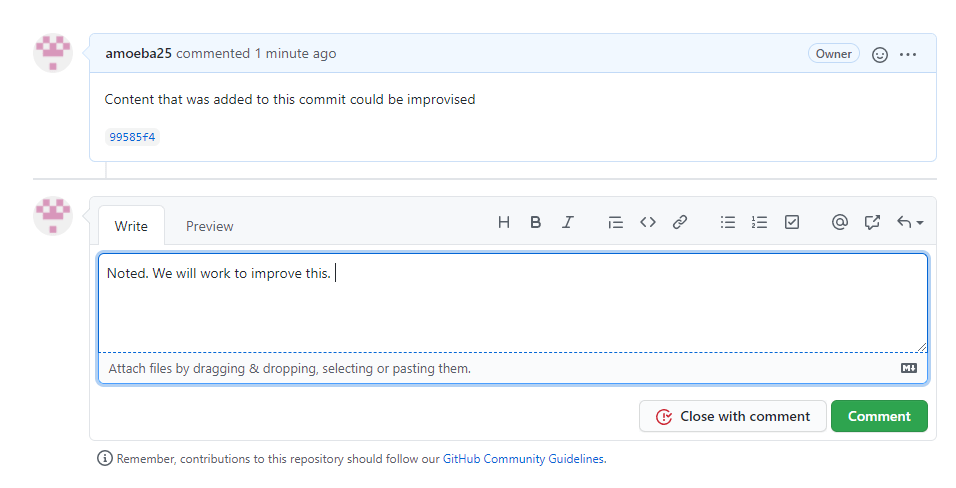Click the green Comment button
Image resolution: width=956 pixels, height=488 pixels.
(x=879, y=416)
